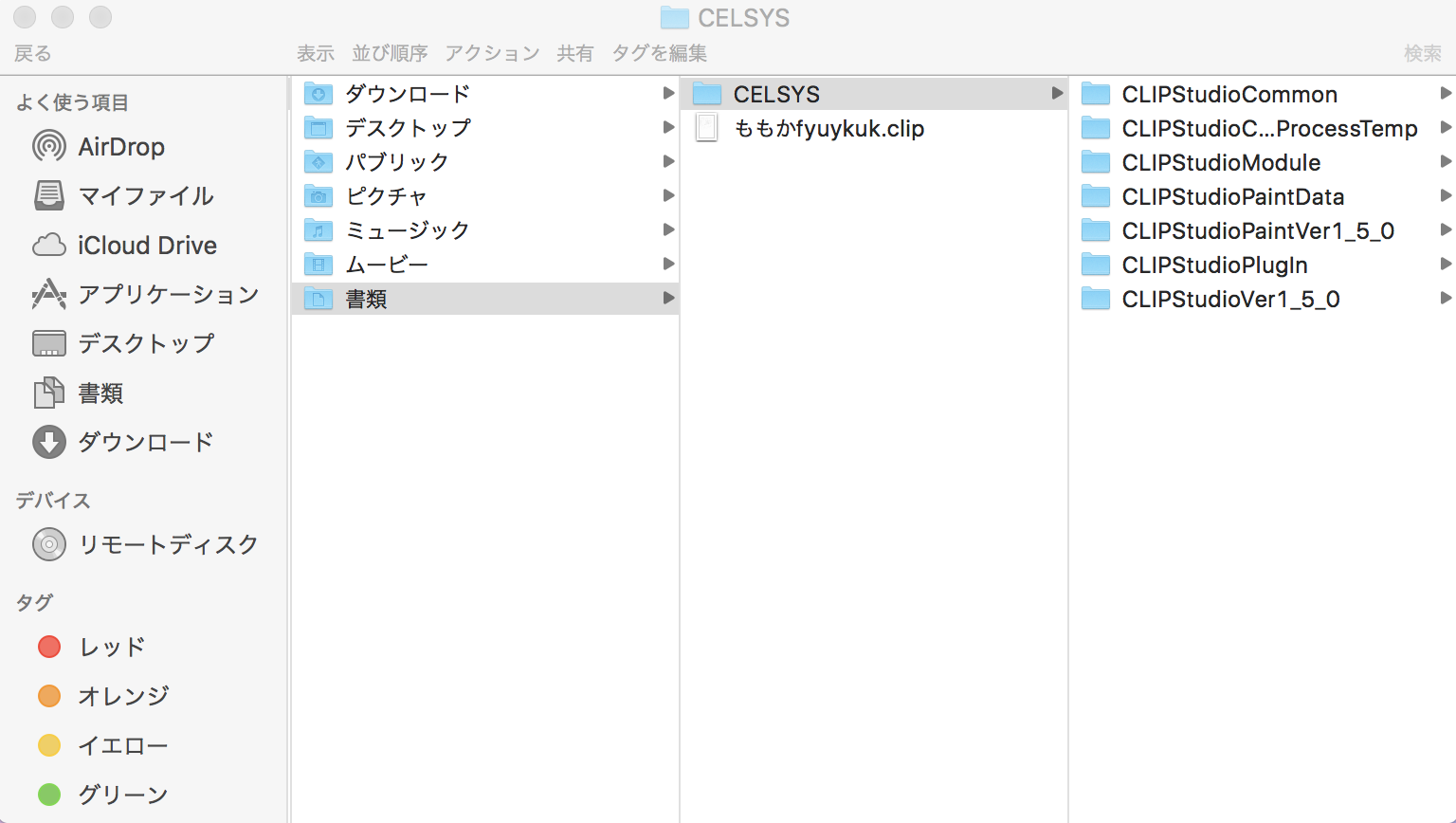1456x823 pixels.
Task: Click the タグ sidebar section header
Action: point(34,603)
